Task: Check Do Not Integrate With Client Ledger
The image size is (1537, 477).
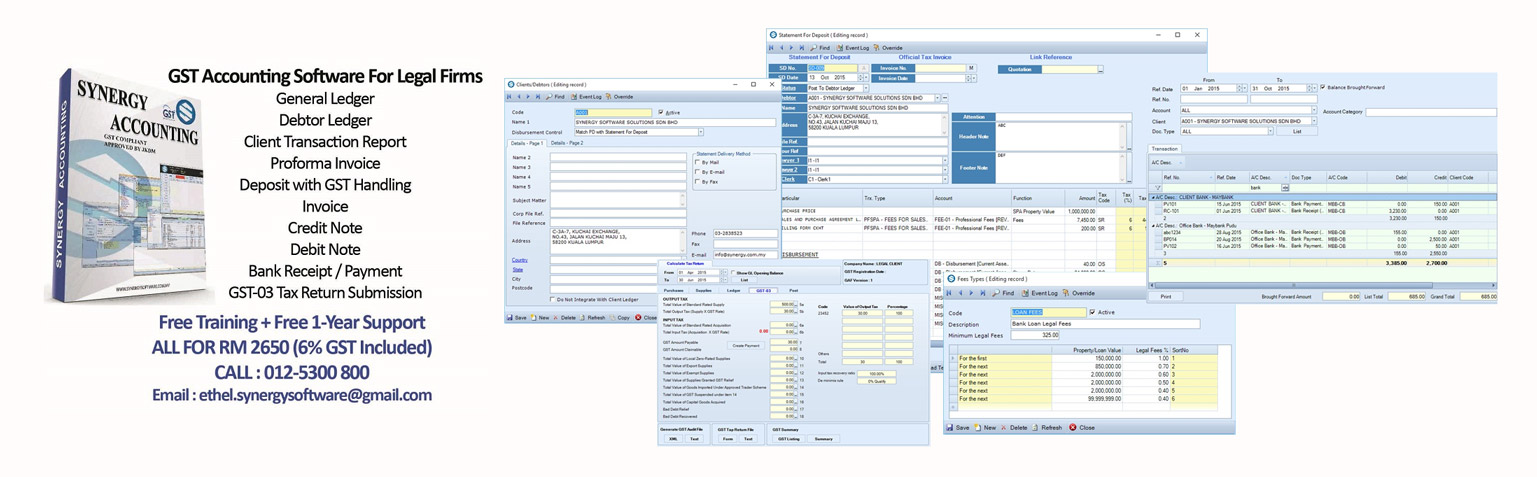Action: coord(553,299)
